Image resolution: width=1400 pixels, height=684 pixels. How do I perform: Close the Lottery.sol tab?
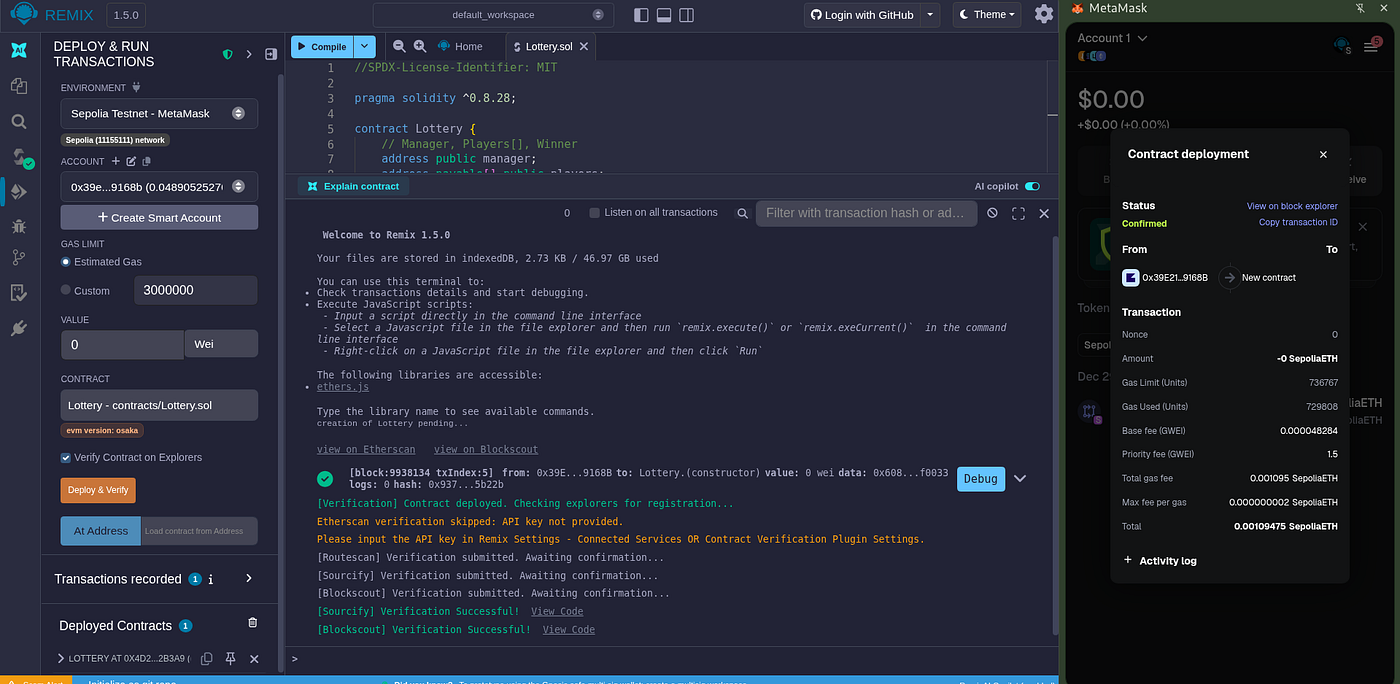[584, 46]
